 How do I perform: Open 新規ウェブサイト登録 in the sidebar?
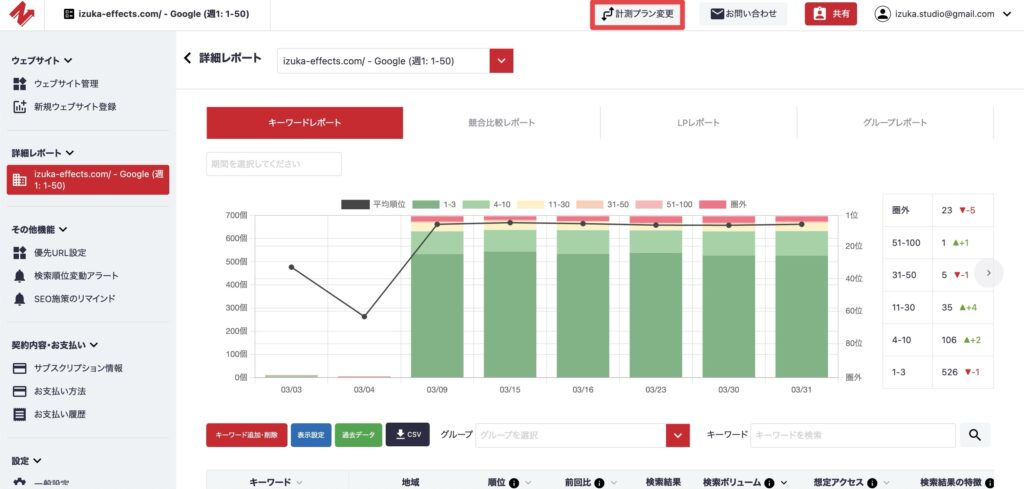[74, 107]
